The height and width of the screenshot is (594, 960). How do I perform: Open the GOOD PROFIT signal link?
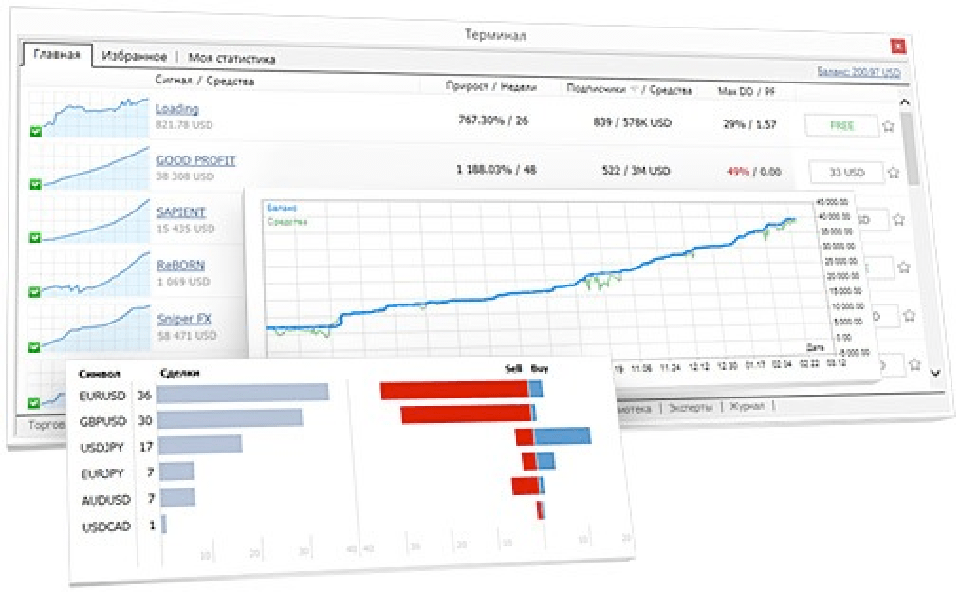click(195, 160)
